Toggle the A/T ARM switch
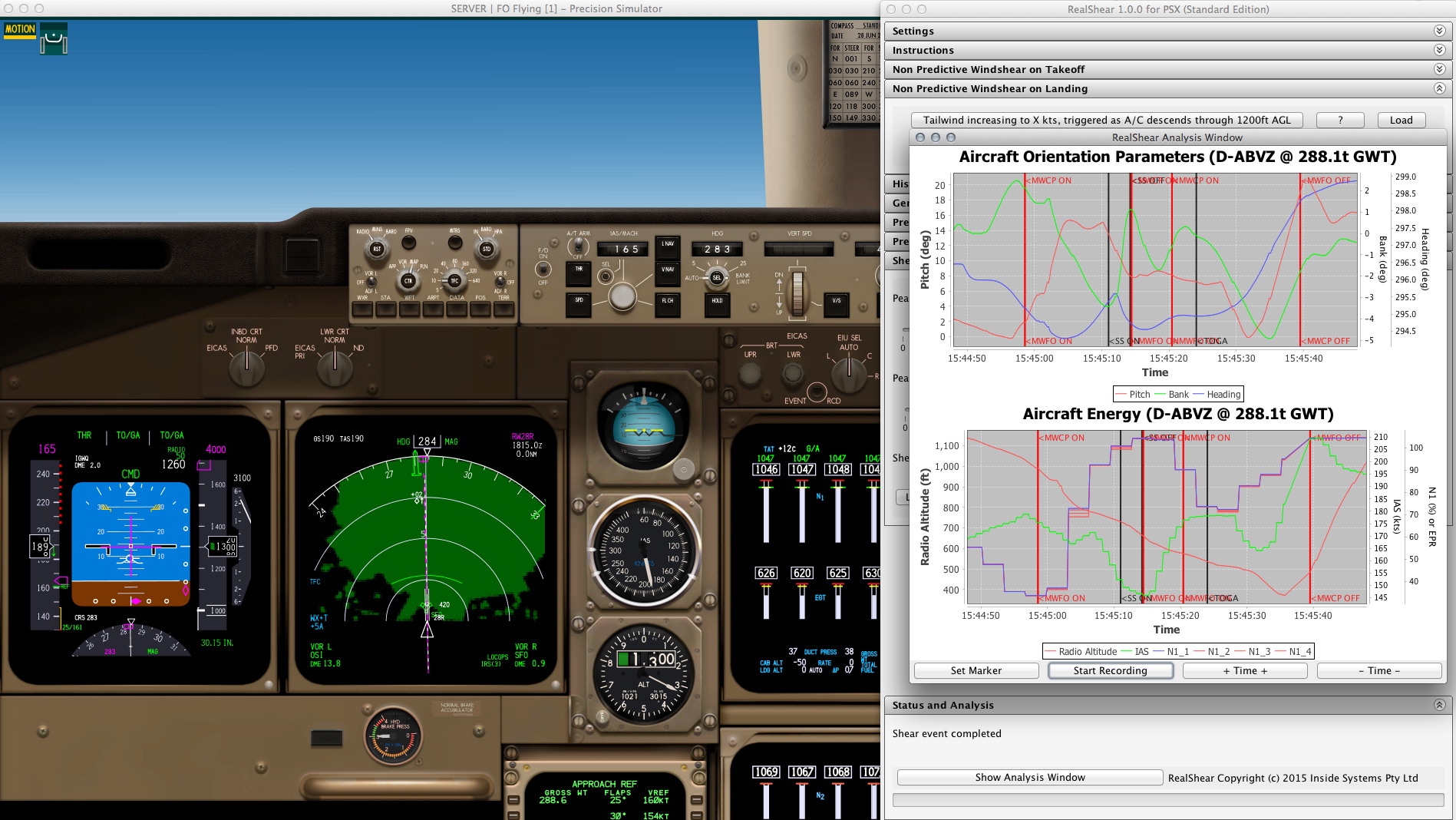The width and height of the screenshot is (1456, 820). click(577, 246)
